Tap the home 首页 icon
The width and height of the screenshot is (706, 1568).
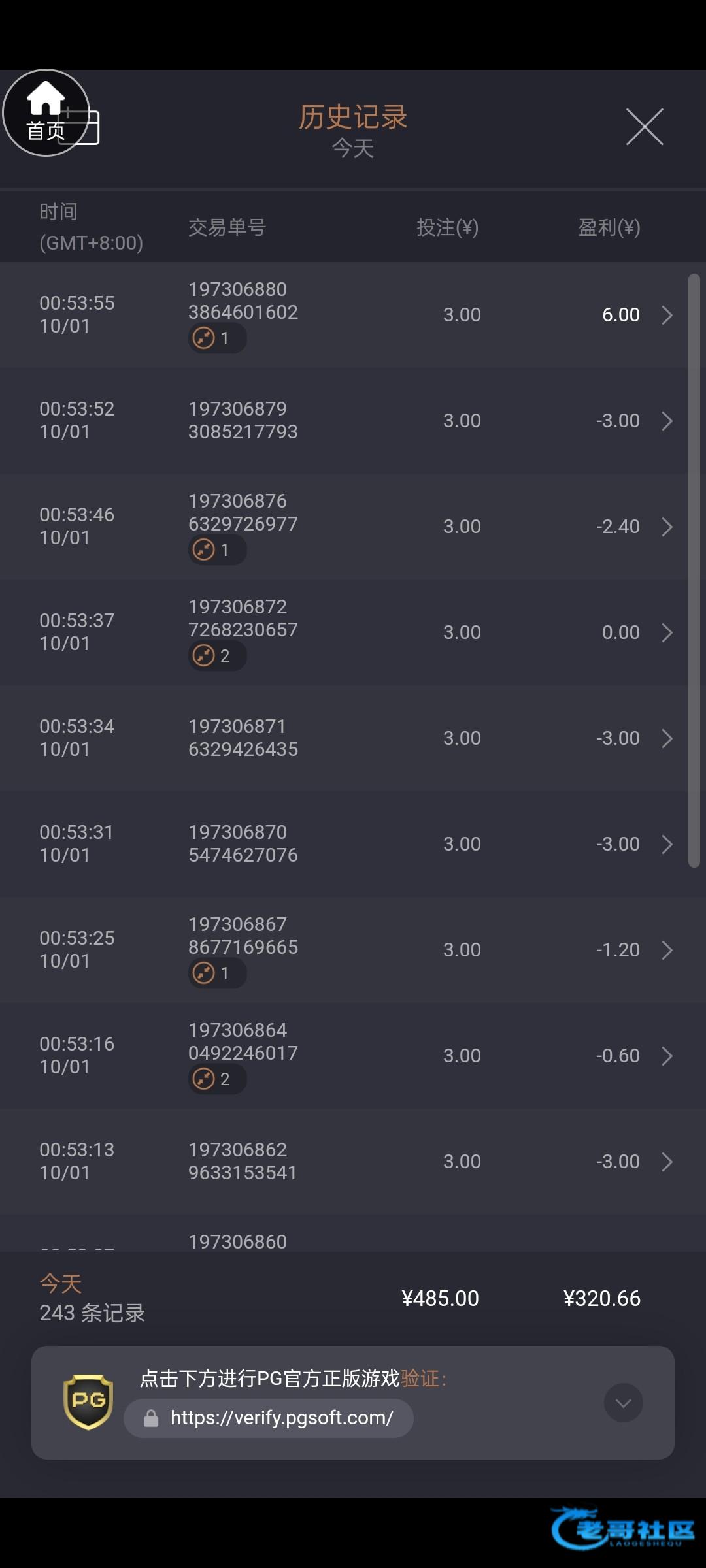[x=46, y=112]
